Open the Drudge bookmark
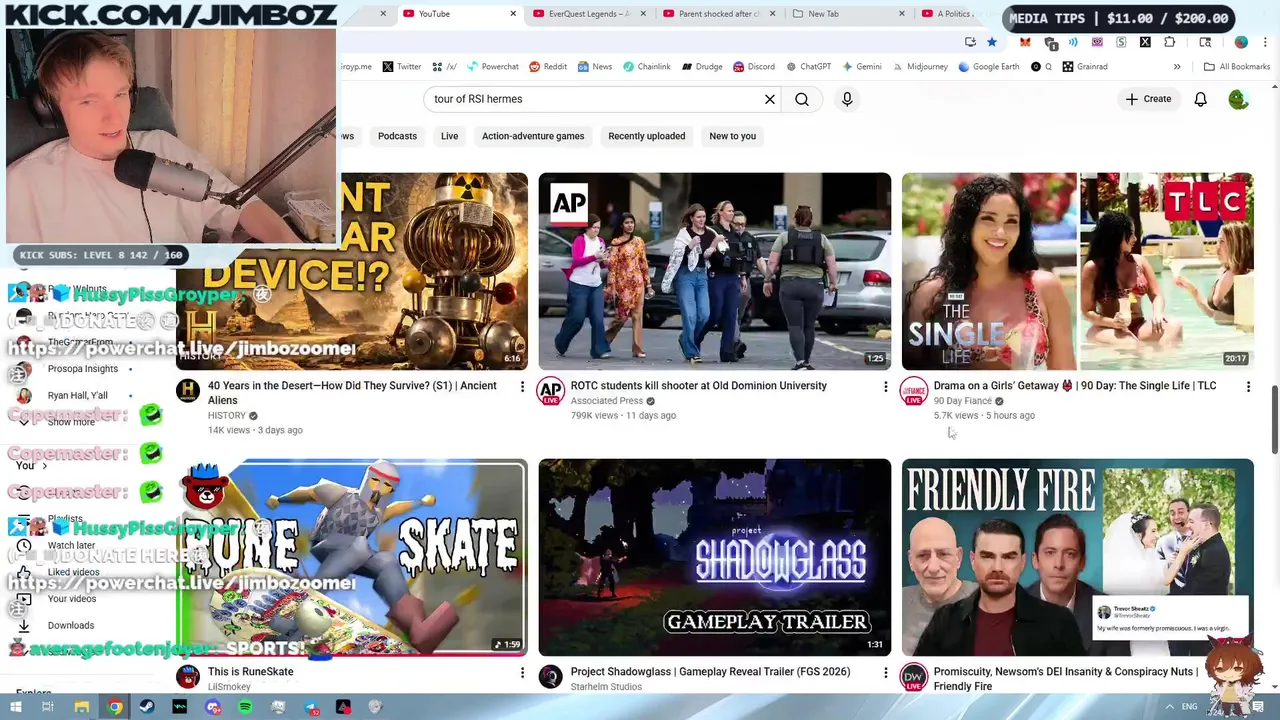This screenshot has width=1280, height=720. tap(702, 67)
